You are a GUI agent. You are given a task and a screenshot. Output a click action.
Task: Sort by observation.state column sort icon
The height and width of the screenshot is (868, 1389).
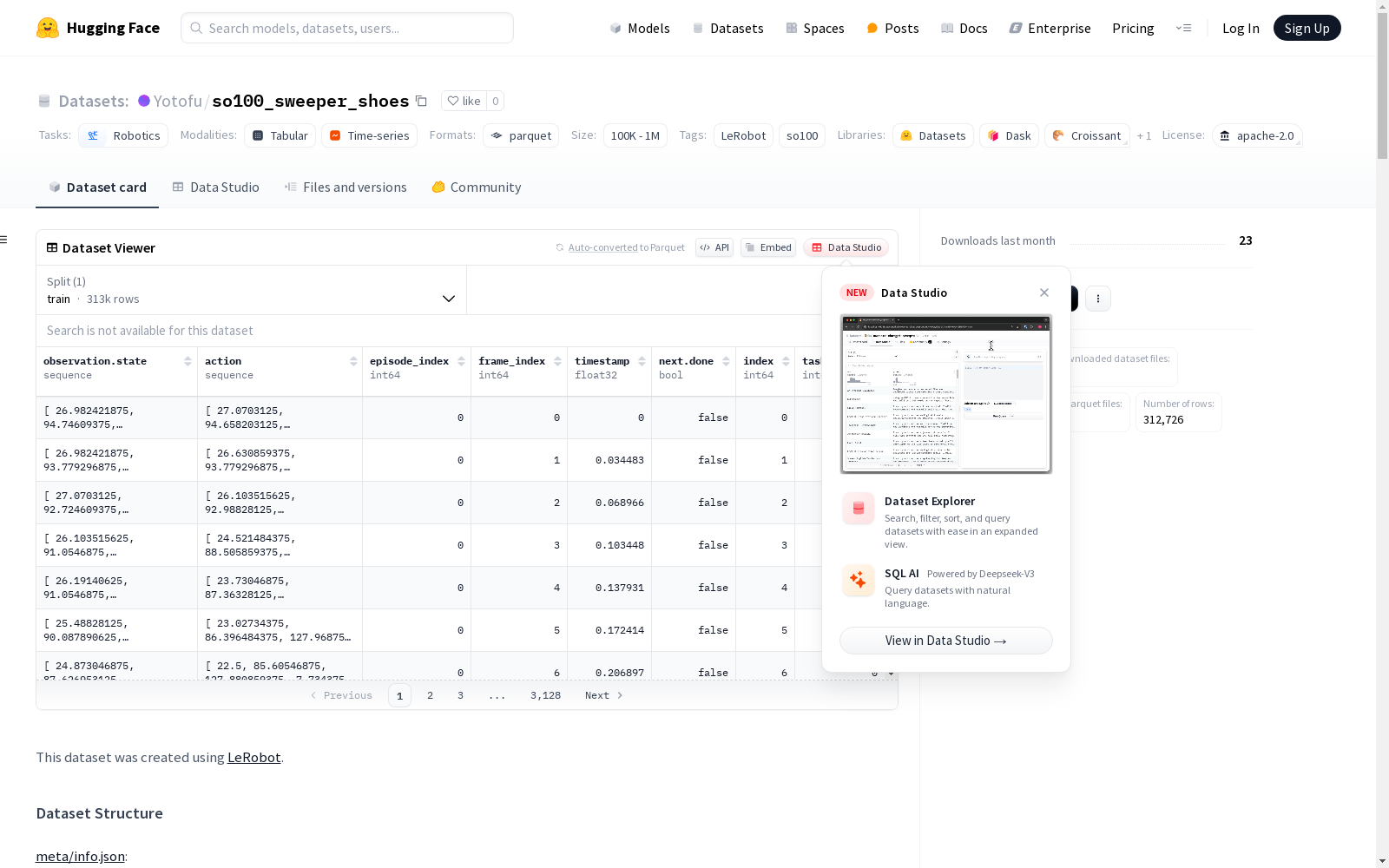click(x=188, y=361)
